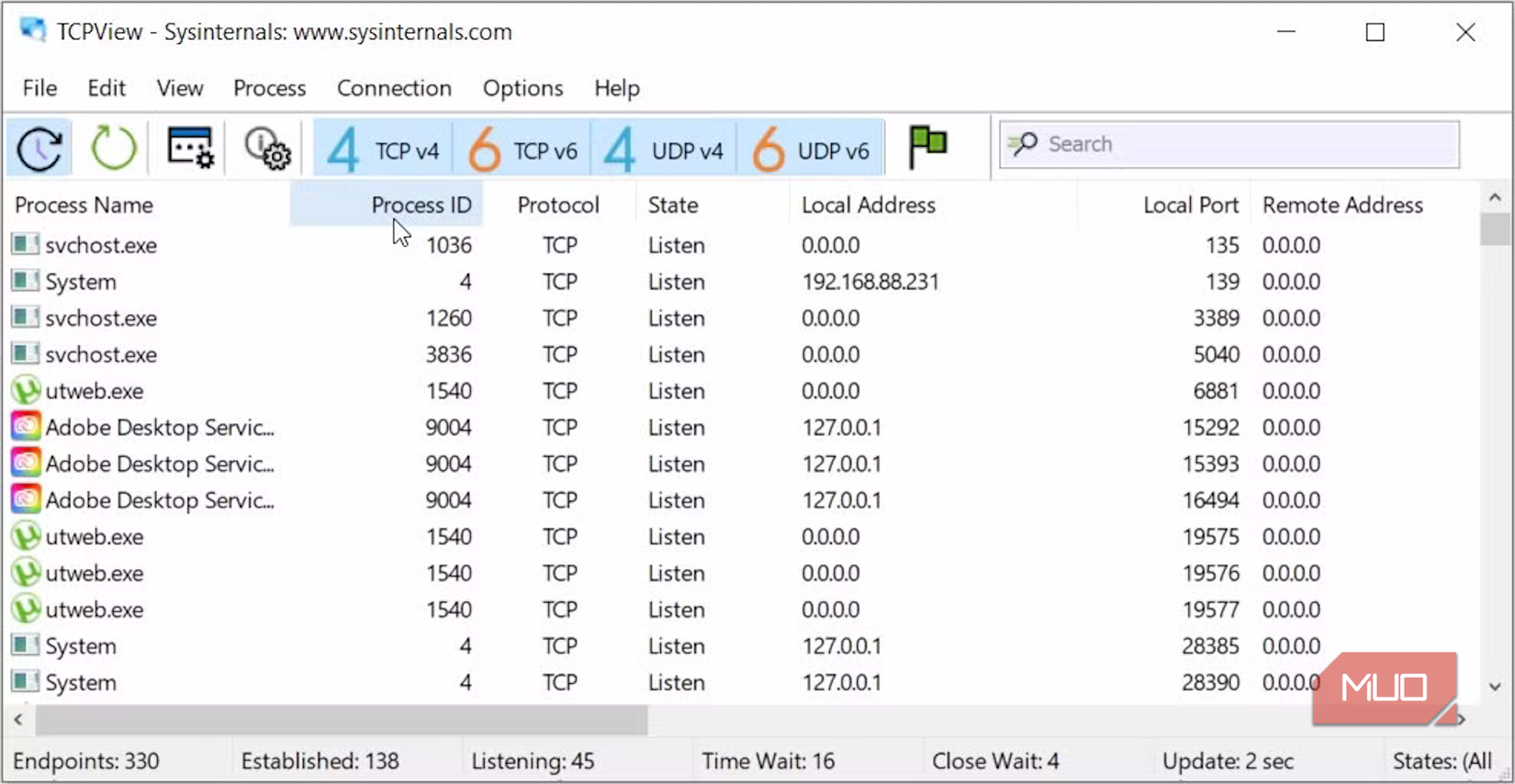Screen dimensions: 1515x784
Task: Click the System process icon on port 139
Action: [x=25, y=281]
